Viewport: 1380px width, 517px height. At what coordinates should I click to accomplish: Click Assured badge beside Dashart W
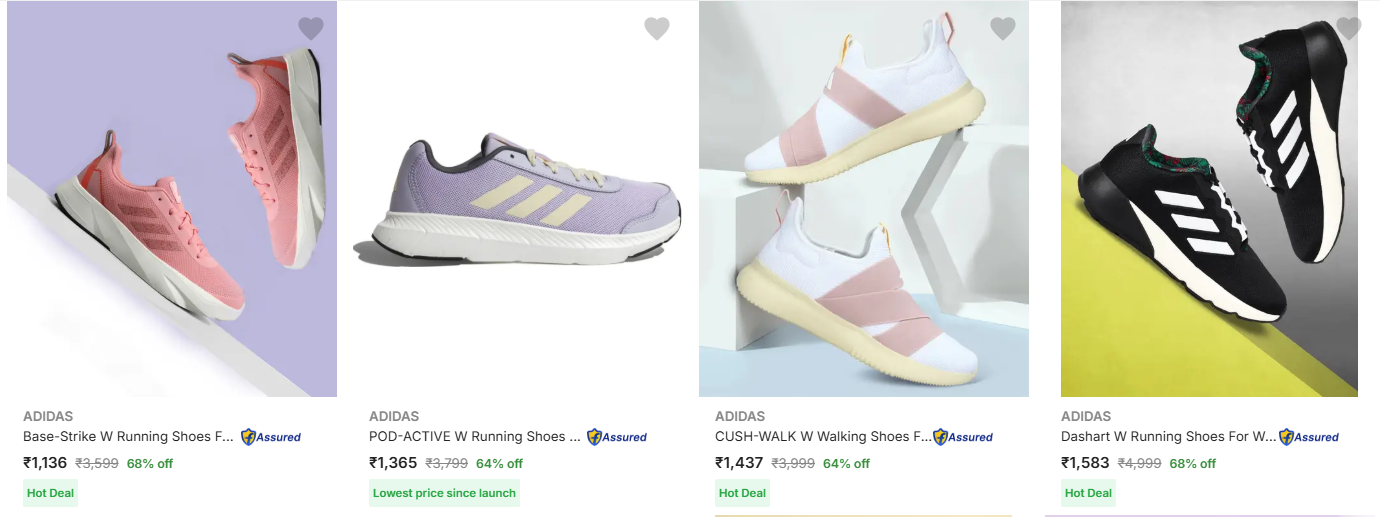point(1309,437)
